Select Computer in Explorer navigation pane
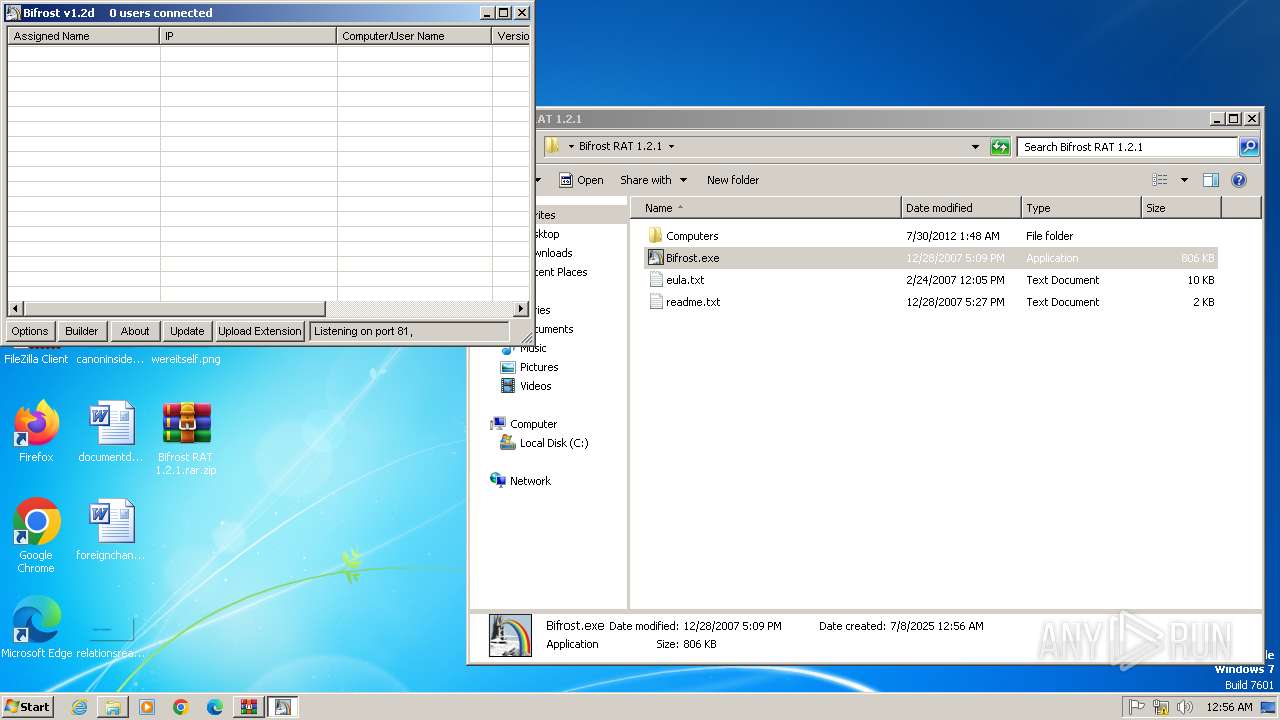 tap(533, 424)
